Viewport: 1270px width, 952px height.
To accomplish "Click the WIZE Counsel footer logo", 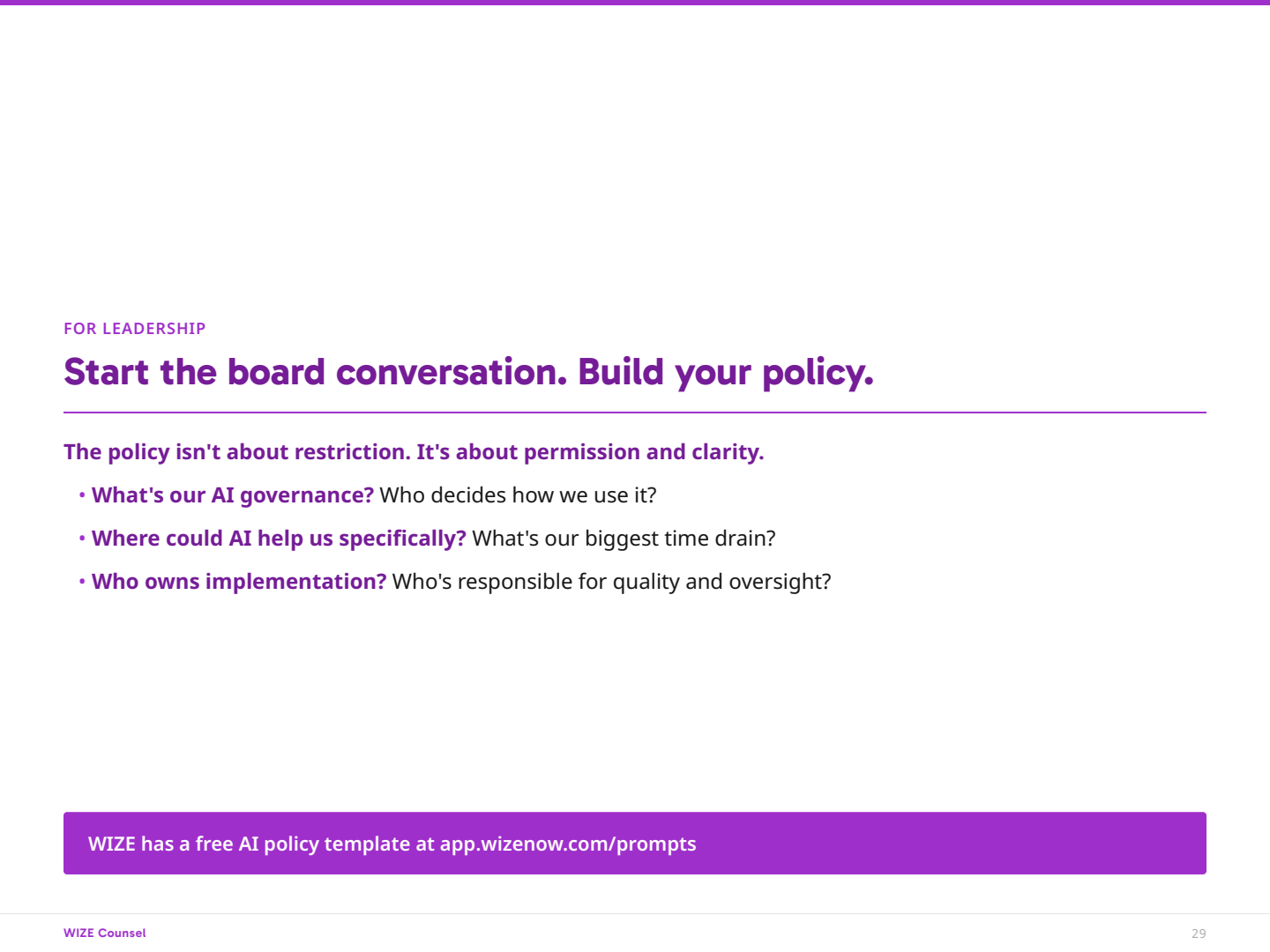I will 104,933.
